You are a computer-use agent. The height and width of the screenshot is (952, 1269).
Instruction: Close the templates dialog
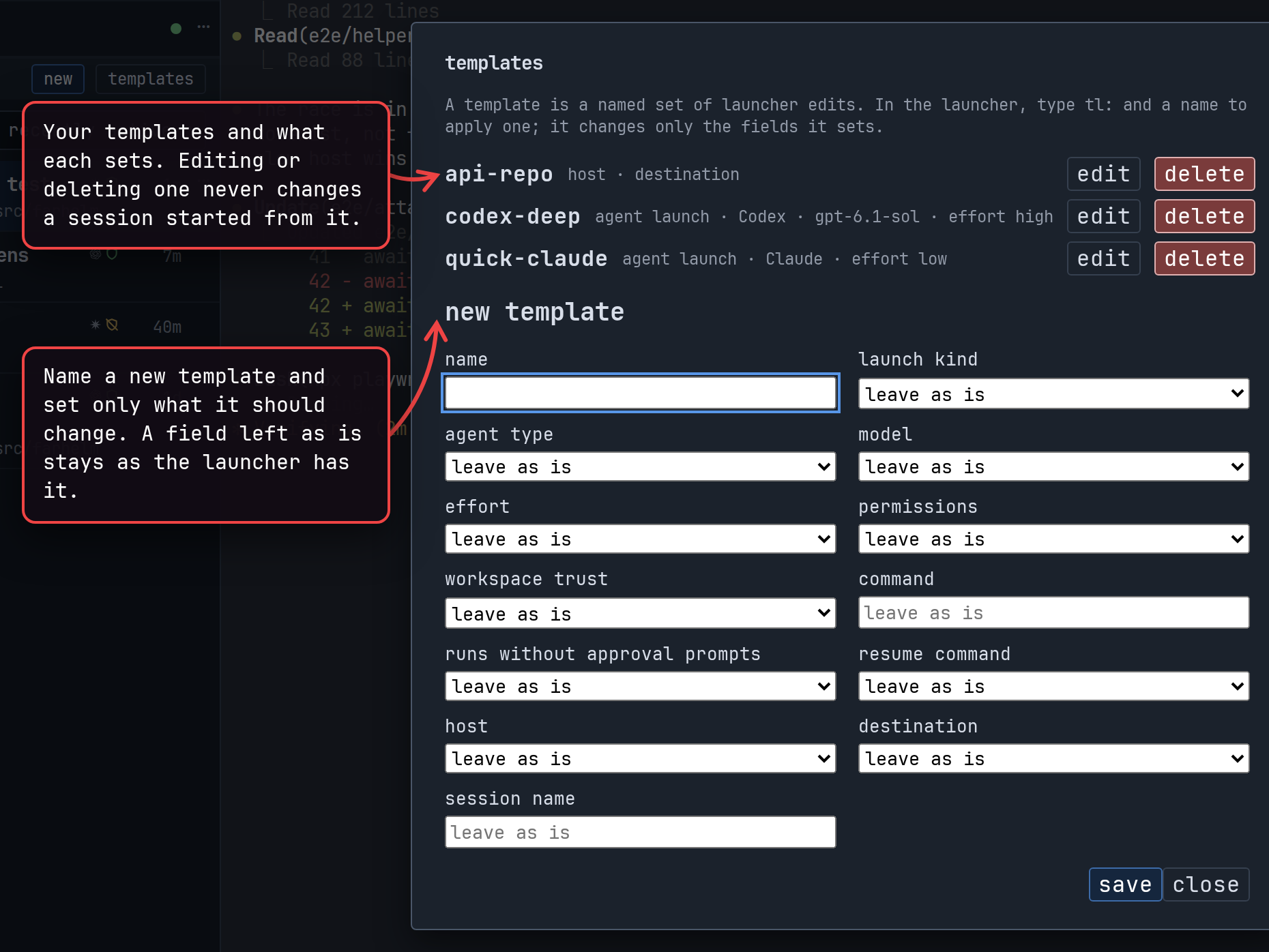click(1206, 884)
